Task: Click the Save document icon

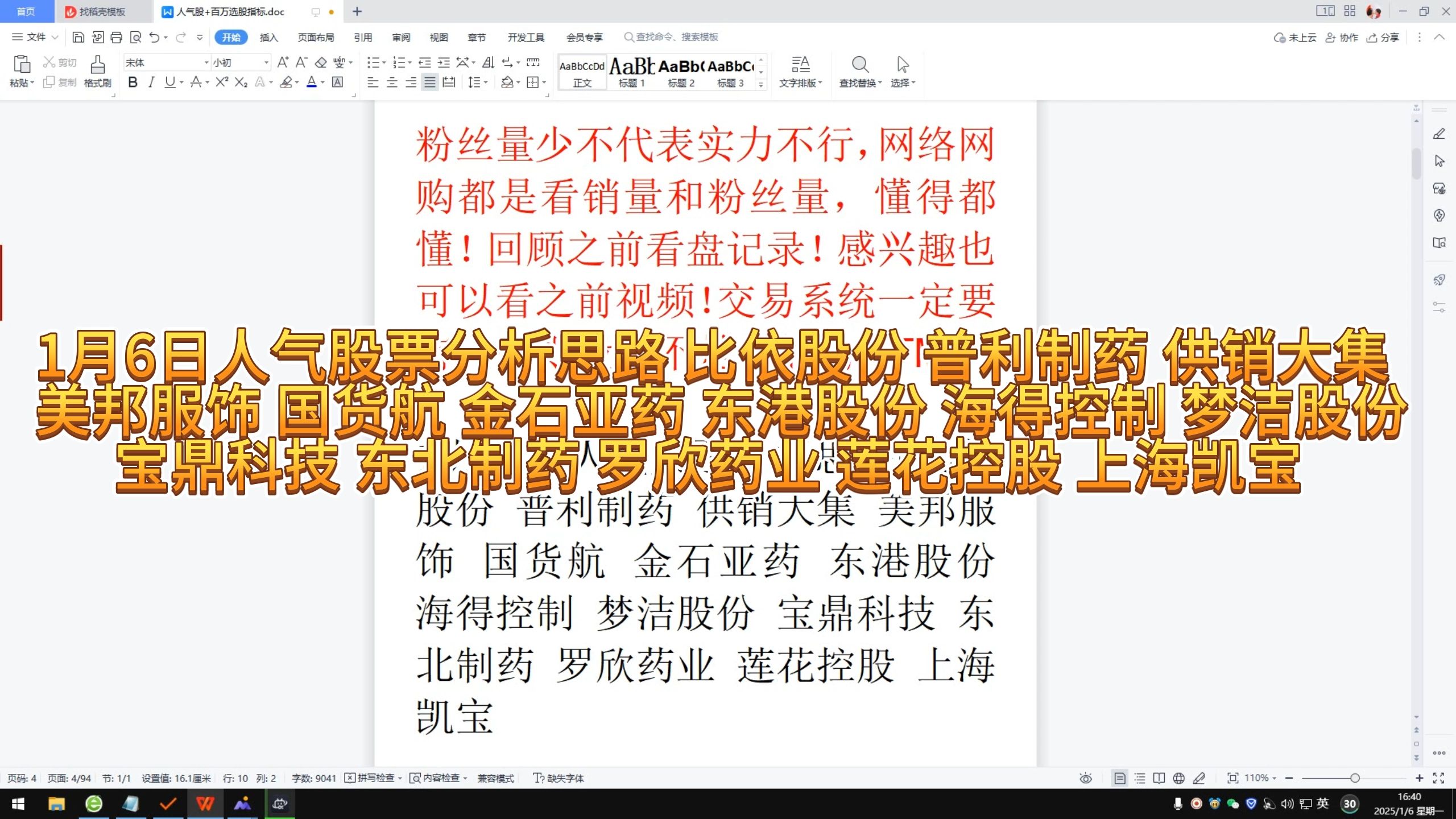Action: click(78, 38)
